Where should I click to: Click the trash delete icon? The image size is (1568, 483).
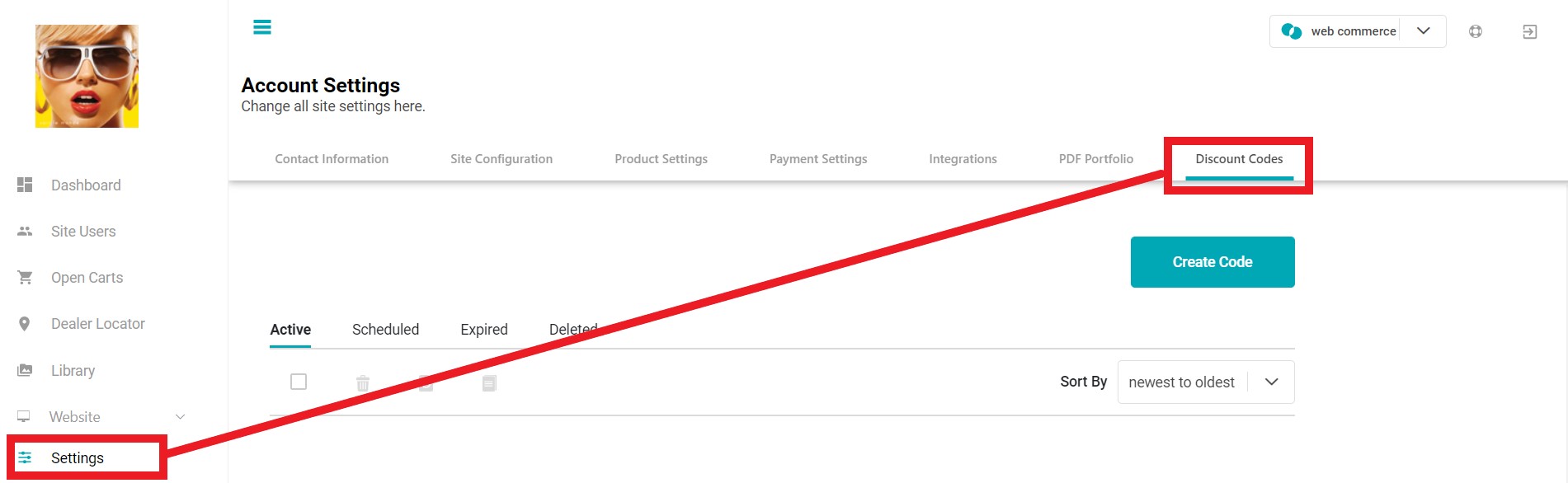pyautogui.click(x=363, y=382)
